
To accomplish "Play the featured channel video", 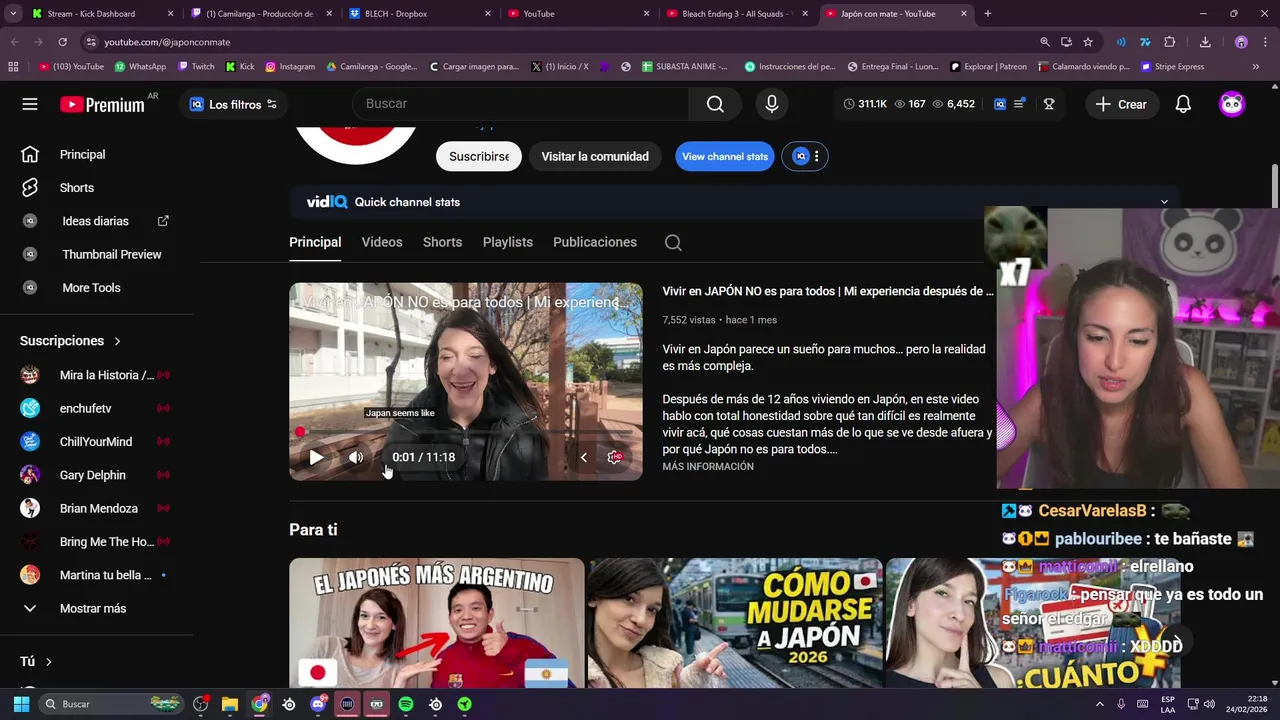I will (x=315, y=457).
